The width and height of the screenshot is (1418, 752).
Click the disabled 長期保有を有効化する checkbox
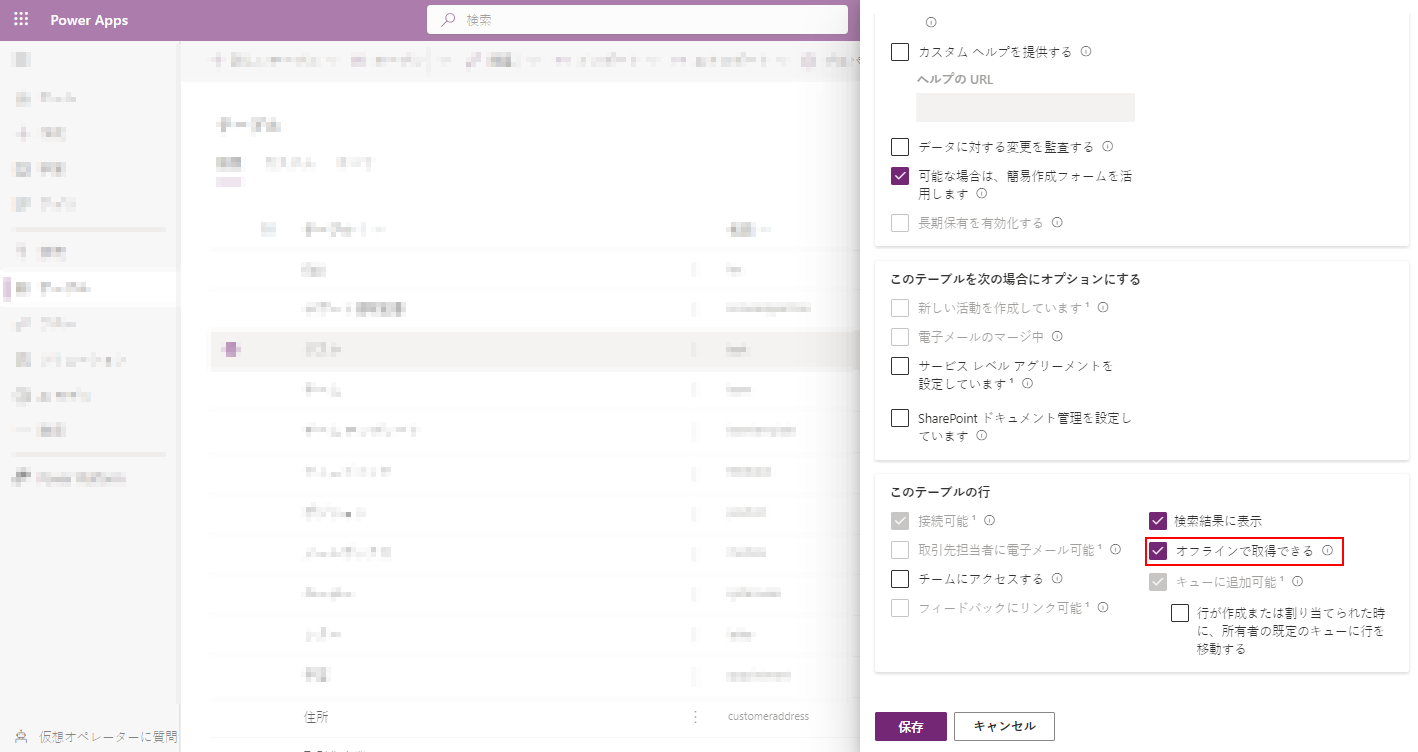(900, 223)
